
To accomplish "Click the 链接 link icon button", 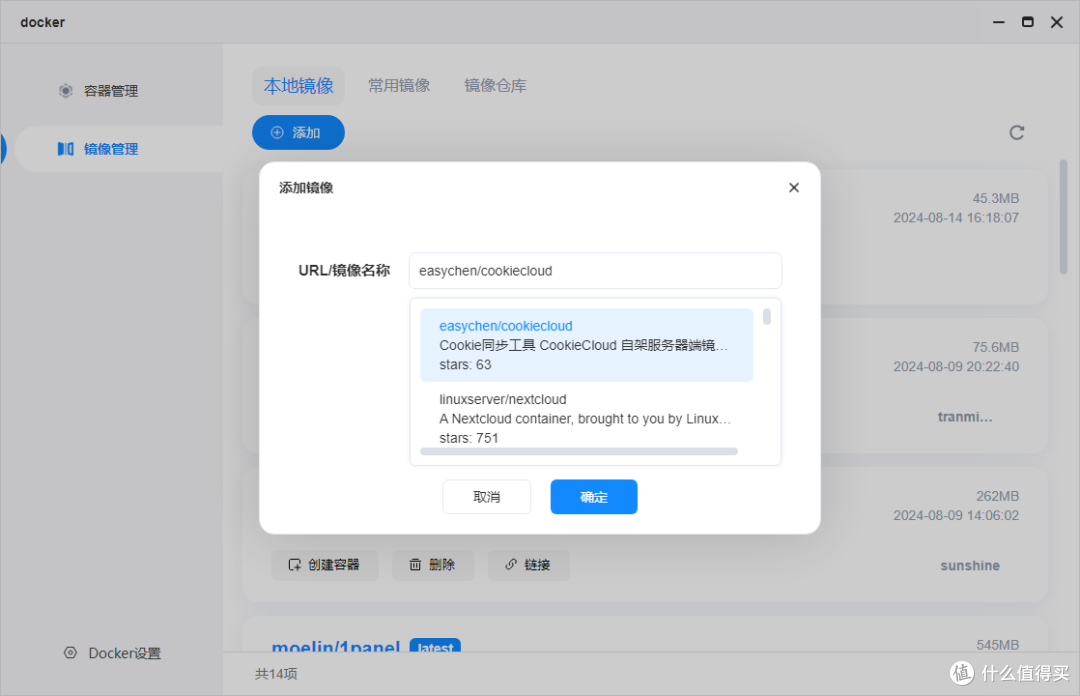I will (528, 565).
